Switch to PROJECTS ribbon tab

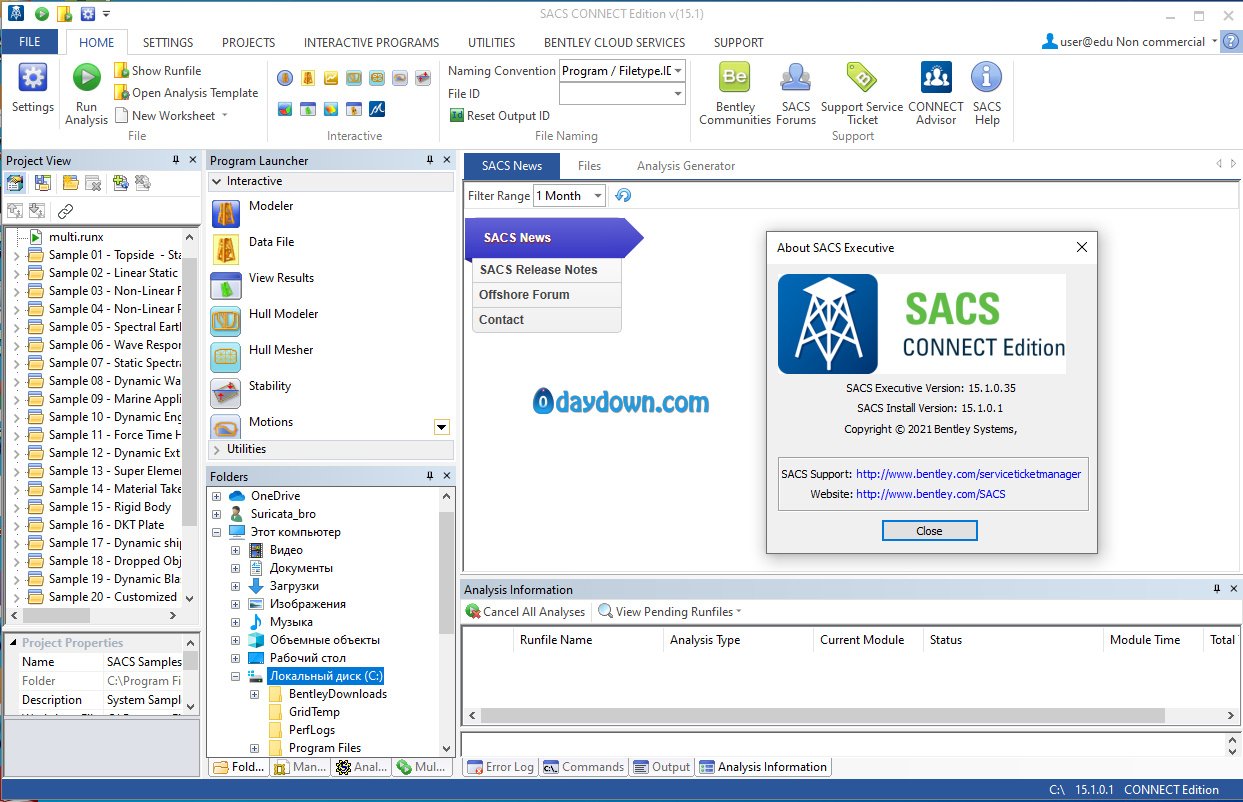248,42
